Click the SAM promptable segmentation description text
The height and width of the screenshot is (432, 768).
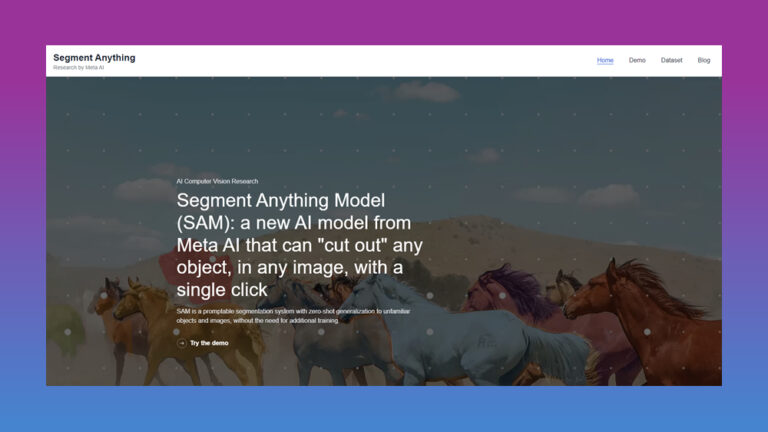click(293, 316)
